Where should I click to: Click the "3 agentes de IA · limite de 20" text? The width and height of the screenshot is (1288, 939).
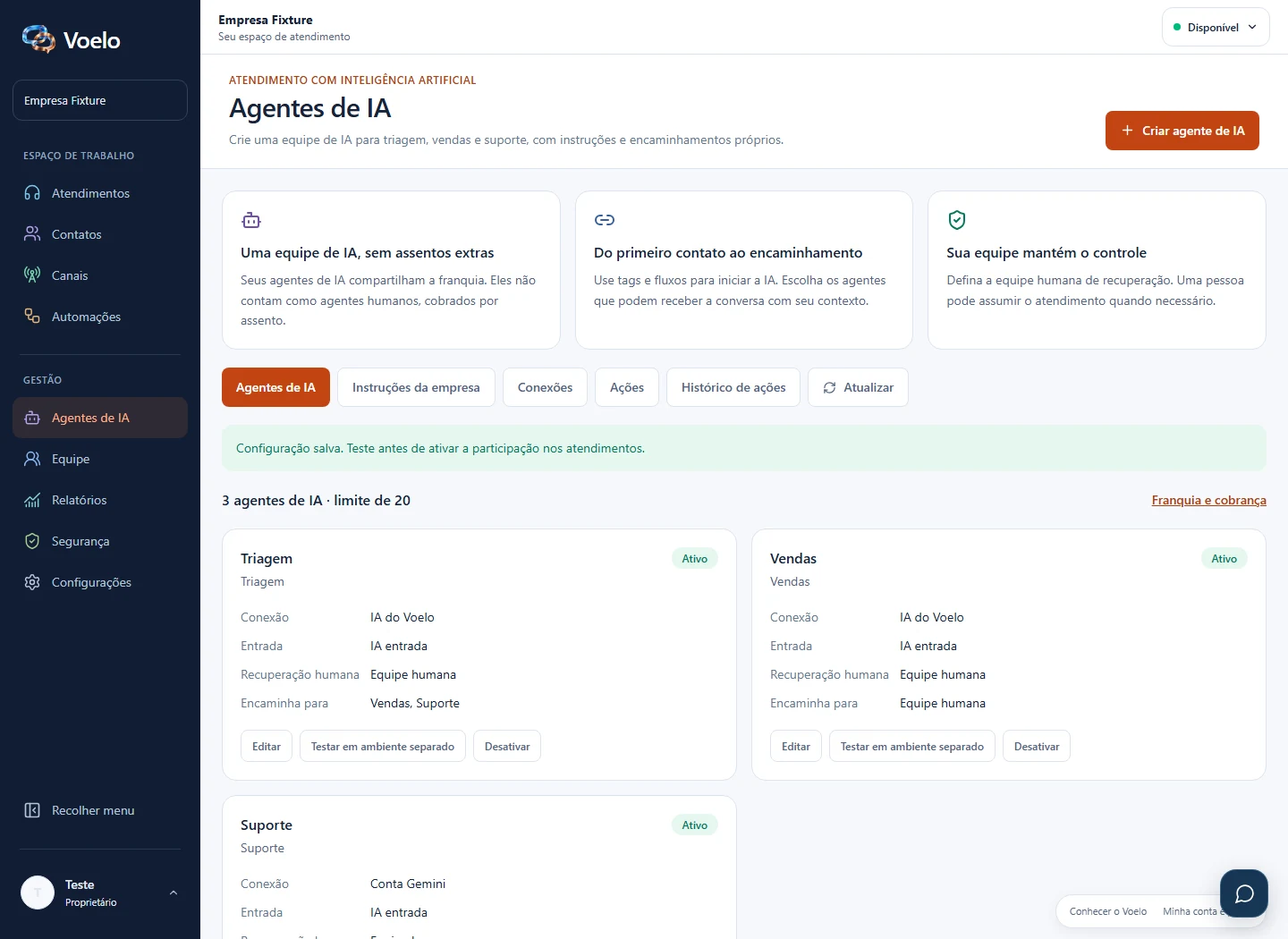[317, 501]
